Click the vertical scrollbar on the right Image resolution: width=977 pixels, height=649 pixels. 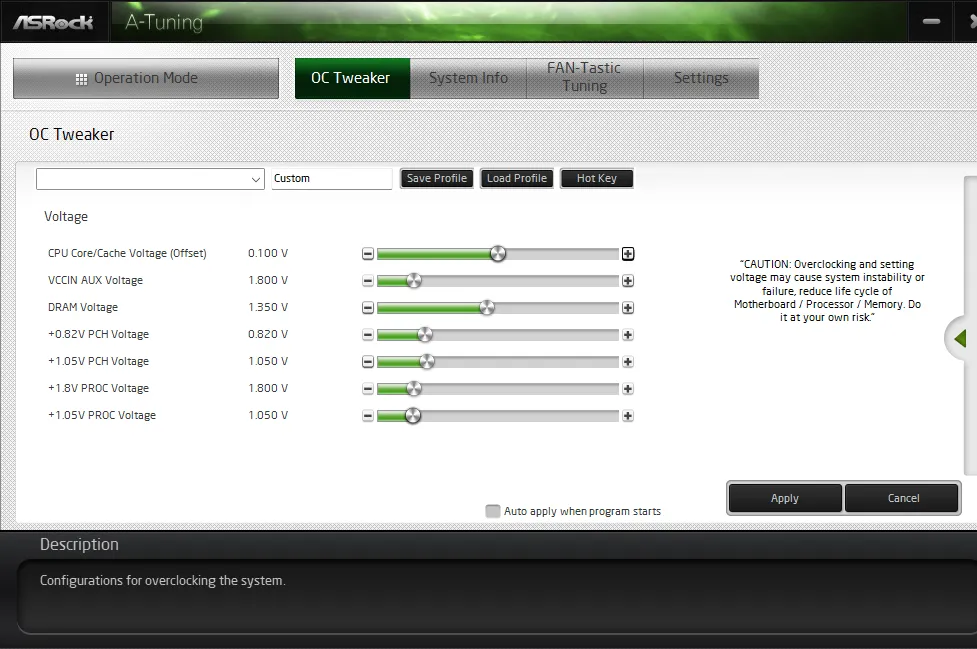(970, 326)
